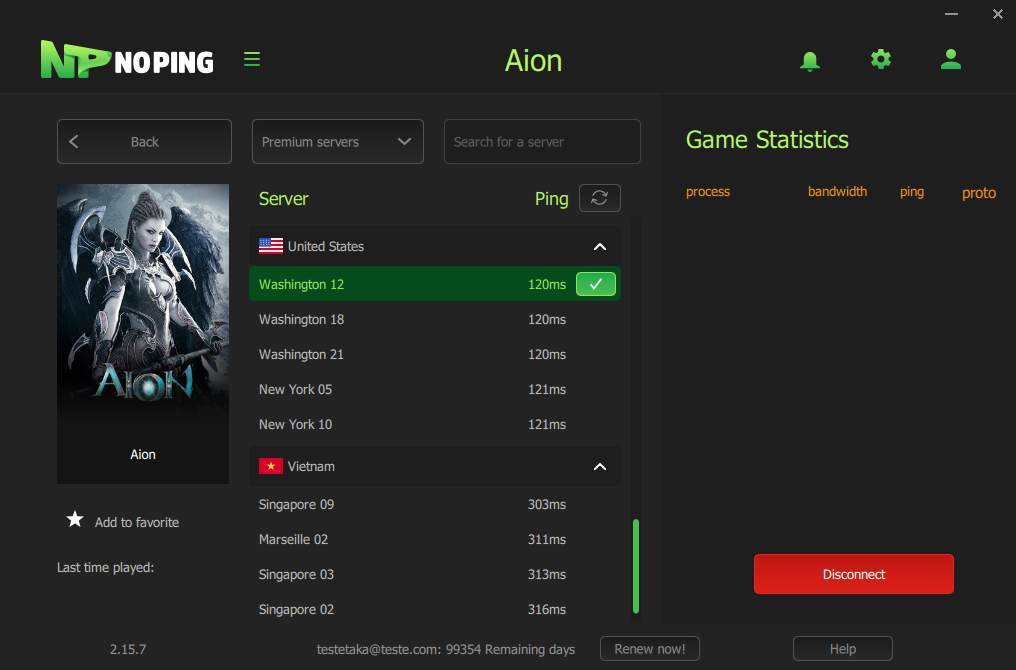
Task: Click the Server column heading
Action: tap(283, 198)
